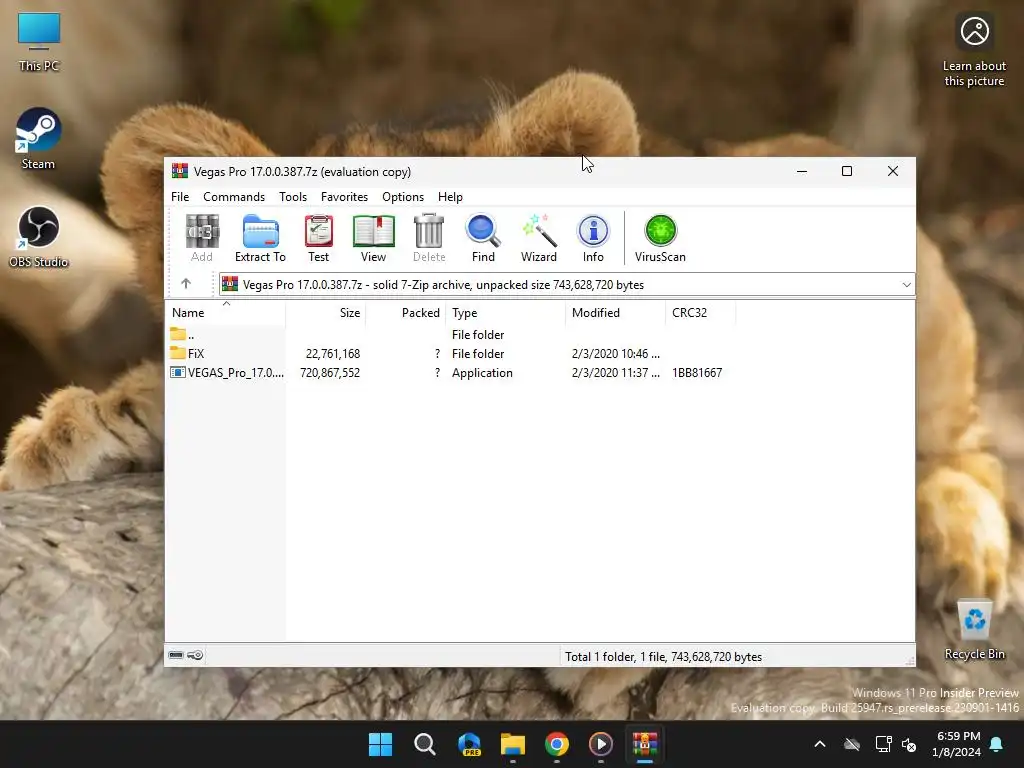Run the Test archive tool
Image resolution: width=1024 pixels, height=768 pixels.
tap(319, 238)
